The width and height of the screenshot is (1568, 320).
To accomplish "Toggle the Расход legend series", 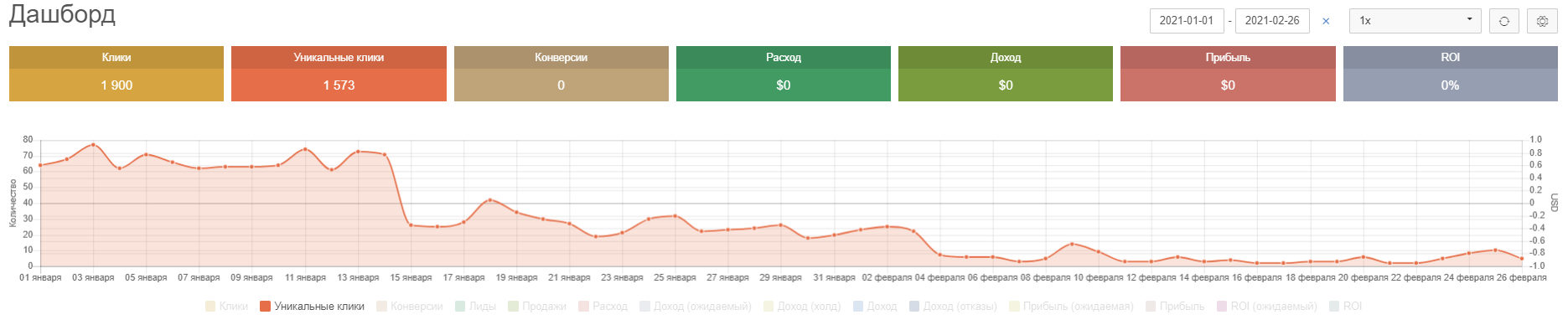I will click(x=603, y=307).
